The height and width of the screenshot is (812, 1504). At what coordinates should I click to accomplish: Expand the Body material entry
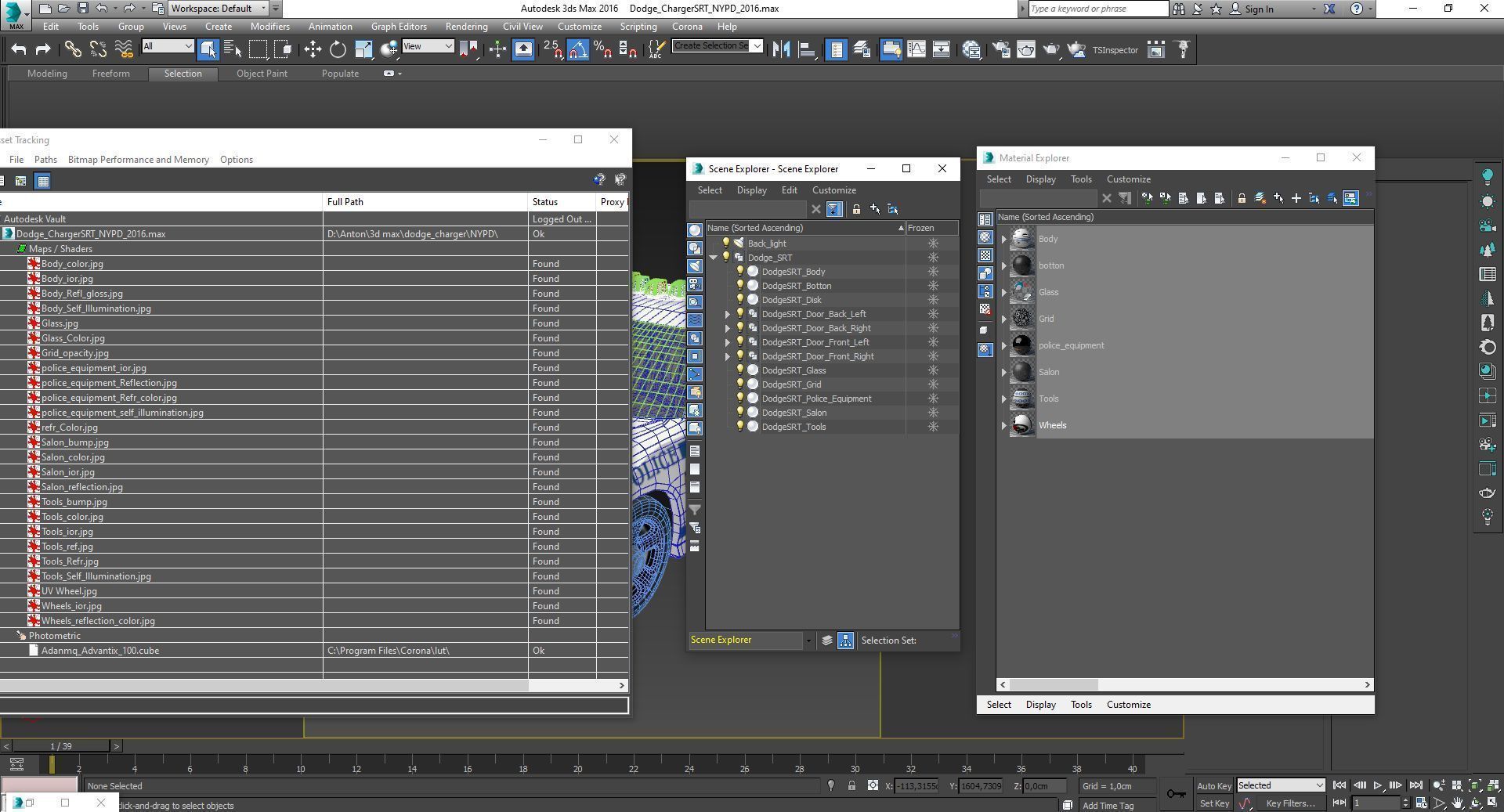pos(1003,240)
